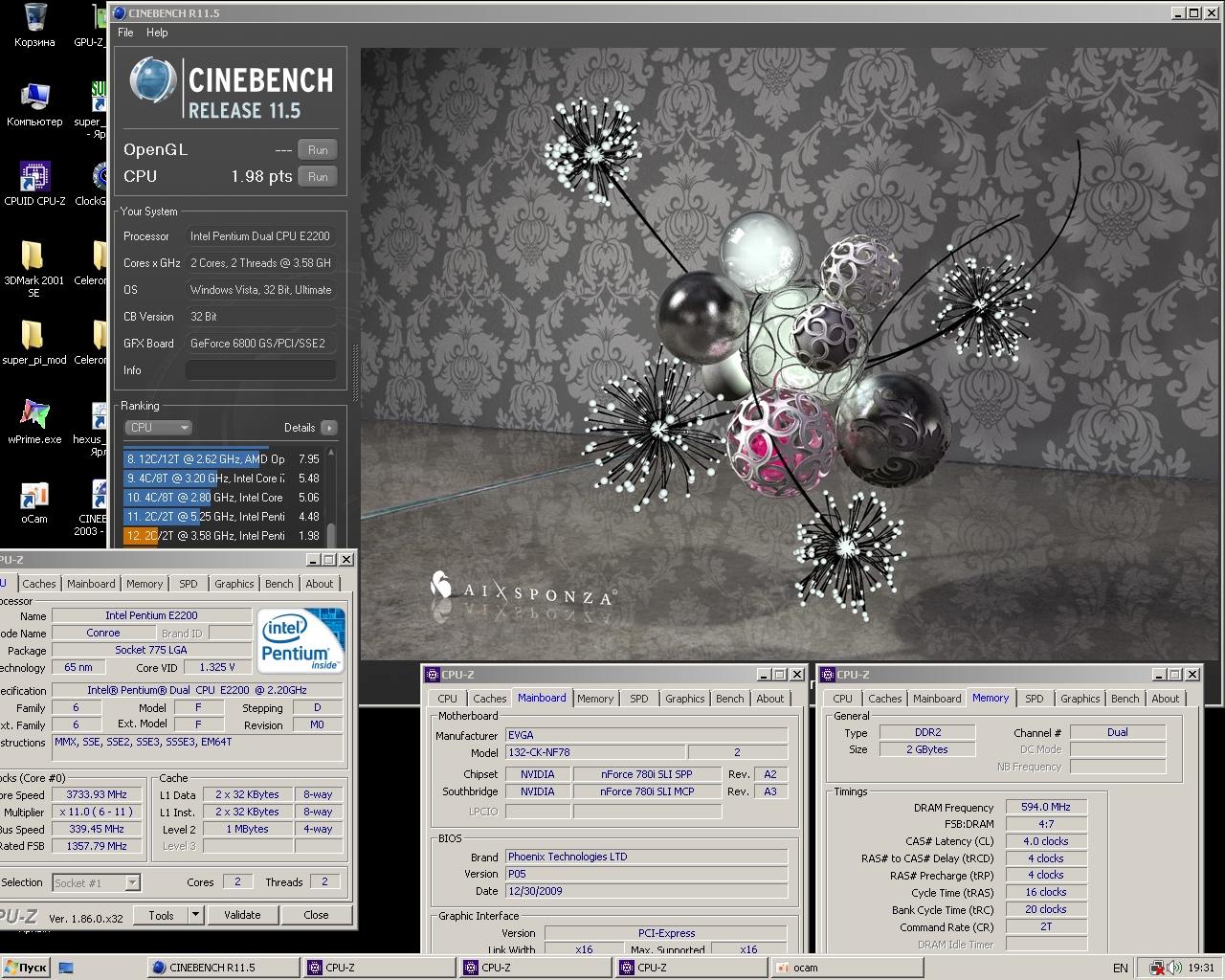
Task: Click the Details arrow icon in Ranking
Action: tap(329, 428)
